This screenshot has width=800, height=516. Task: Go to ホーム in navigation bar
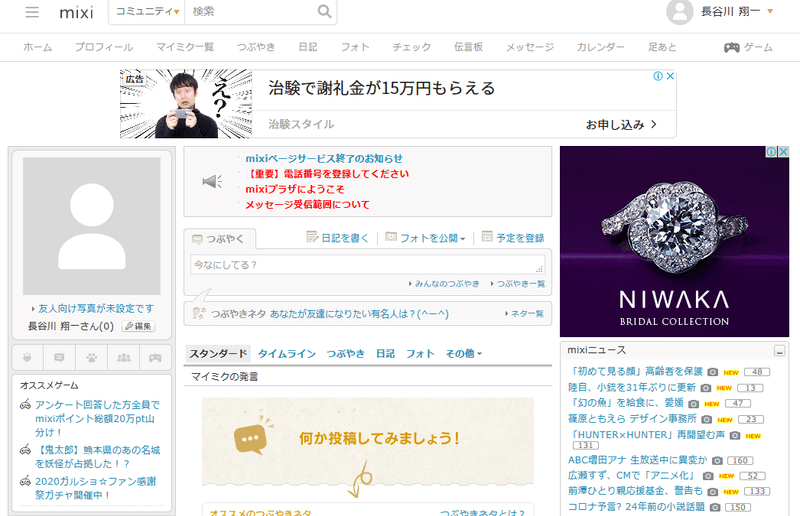(38, 47)
